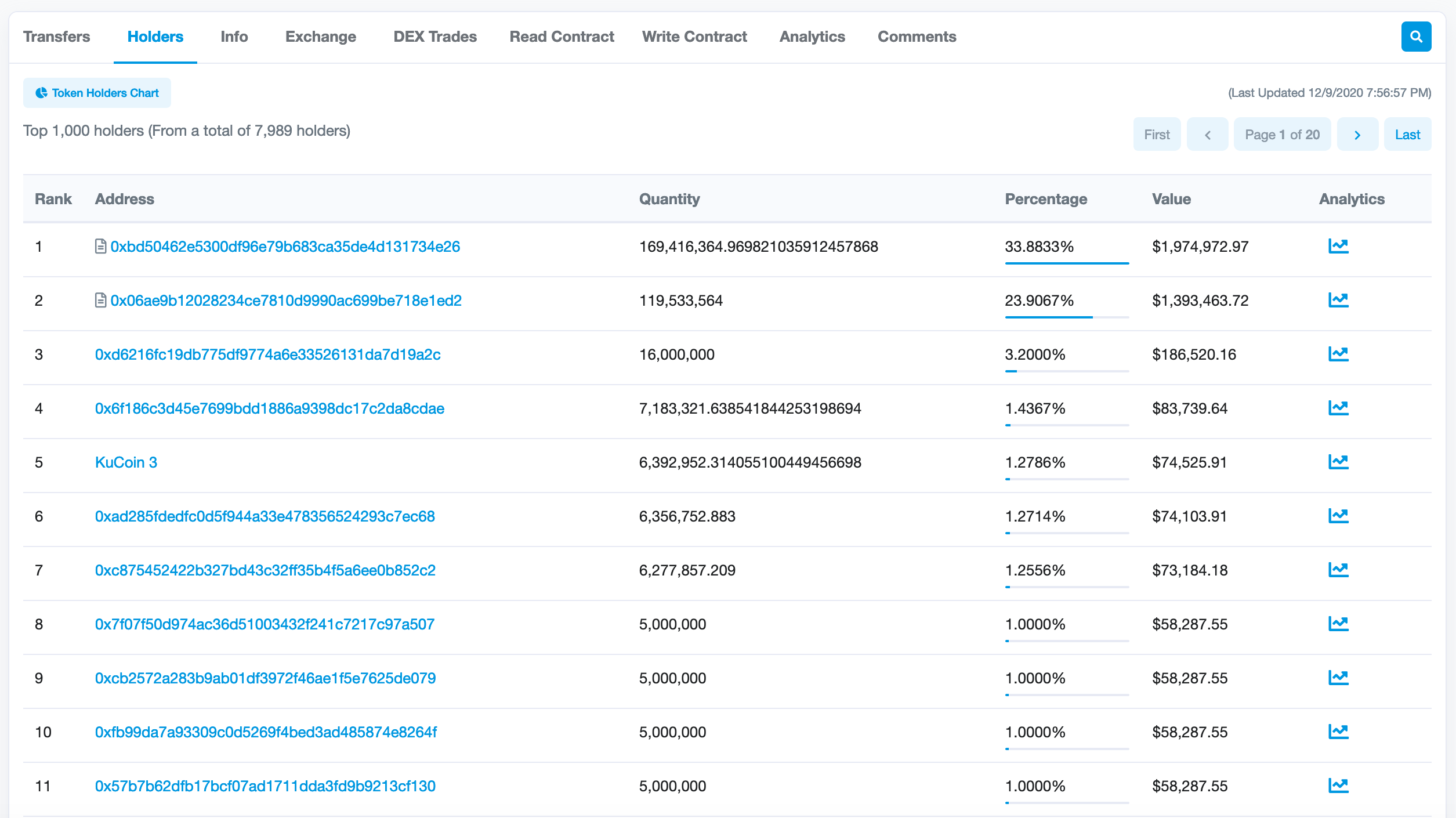
Task: Open the Comments tab
Action: 917,37
